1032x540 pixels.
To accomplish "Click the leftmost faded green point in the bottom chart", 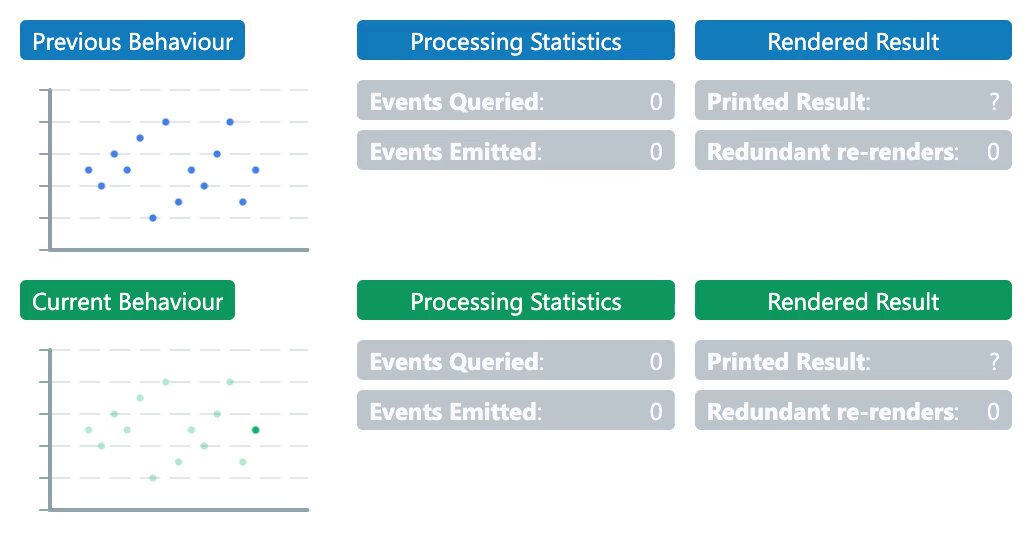I will [89, 430].
